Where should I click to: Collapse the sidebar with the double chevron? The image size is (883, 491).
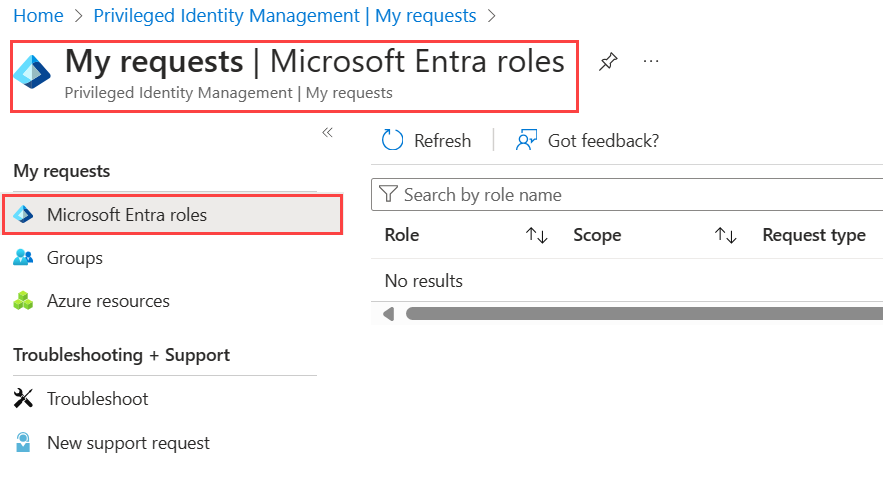(327, 133)
